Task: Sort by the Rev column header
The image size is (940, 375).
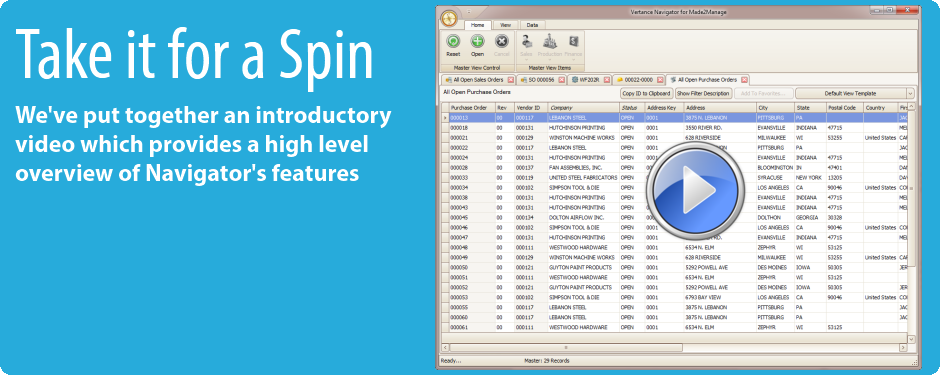Action: point(504,108)
